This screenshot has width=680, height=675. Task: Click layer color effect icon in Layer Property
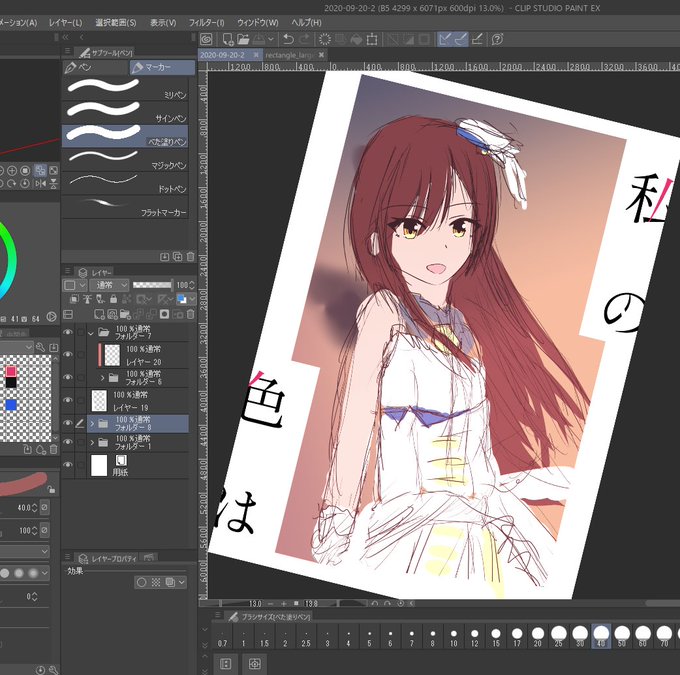click(x=170, y=582)
